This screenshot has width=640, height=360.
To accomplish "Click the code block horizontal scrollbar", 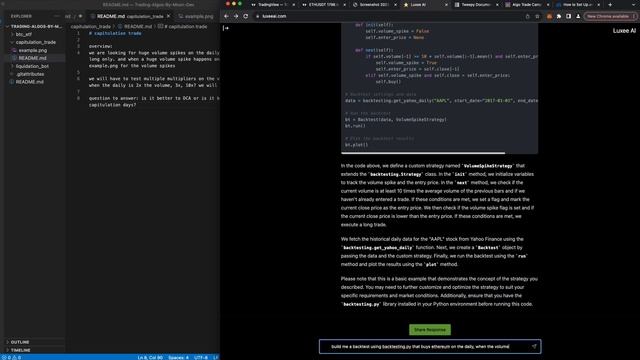I will click(x=423, y=153).
